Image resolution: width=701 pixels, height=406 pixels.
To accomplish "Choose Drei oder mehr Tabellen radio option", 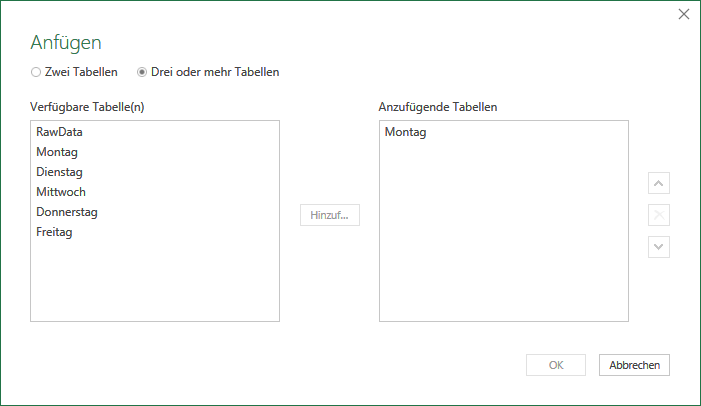I will pos(142,72).
